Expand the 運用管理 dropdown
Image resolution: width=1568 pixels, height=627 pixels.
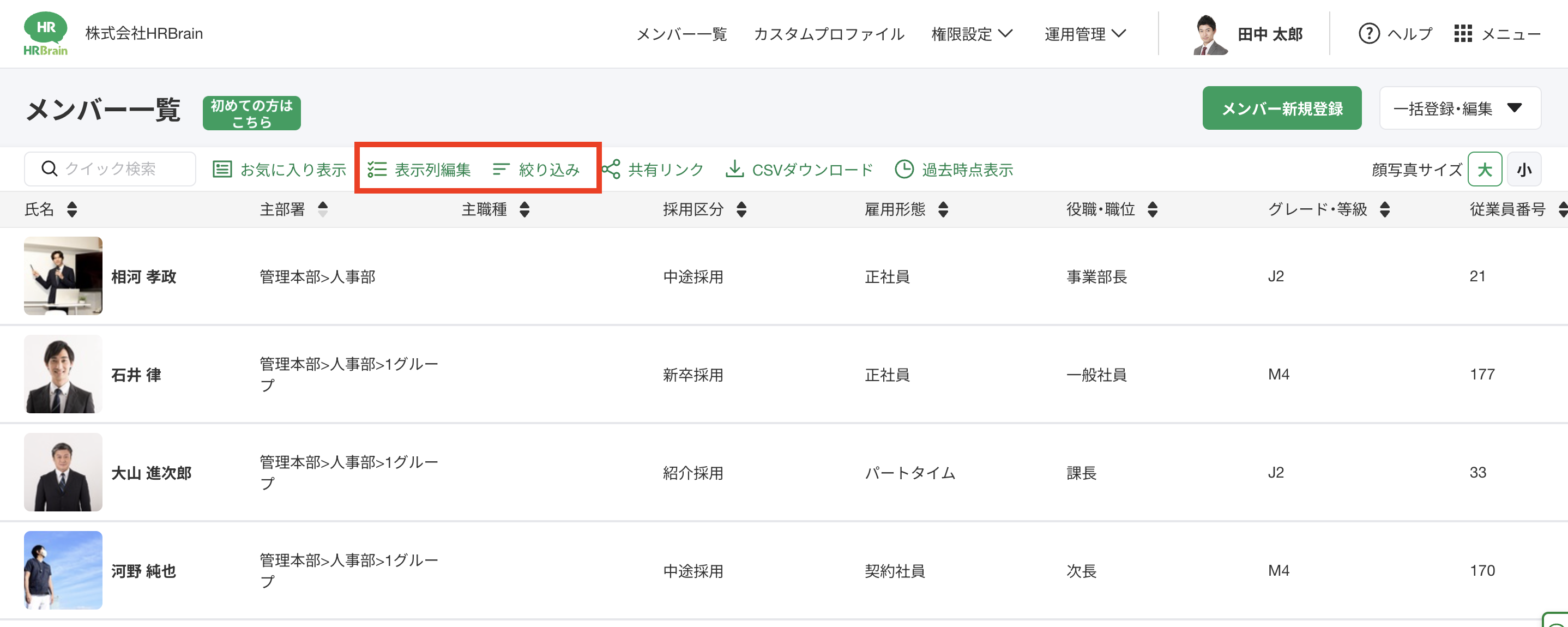tap(1085, 34)
